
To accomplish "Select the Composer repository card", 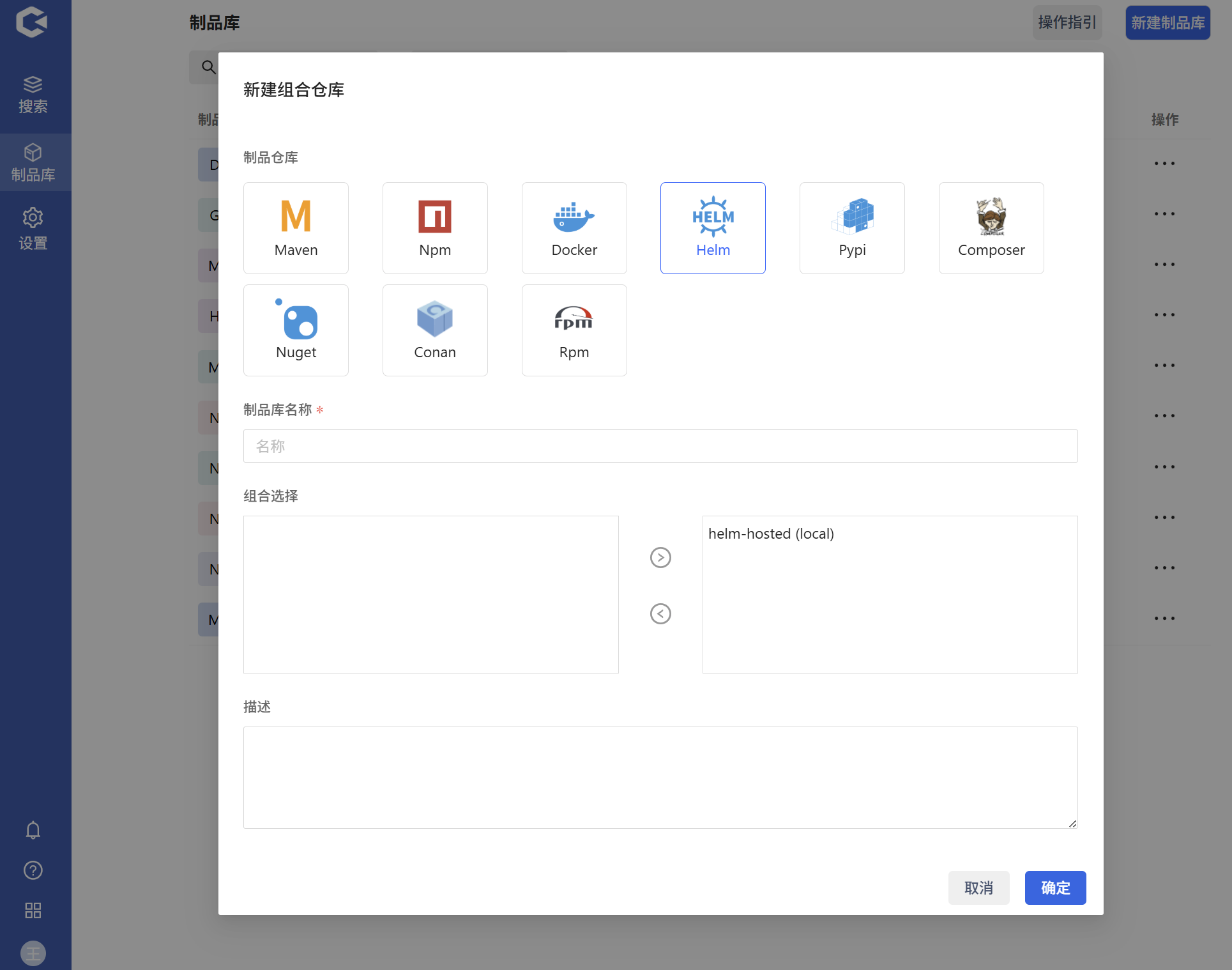I will [x=991, y=228].
